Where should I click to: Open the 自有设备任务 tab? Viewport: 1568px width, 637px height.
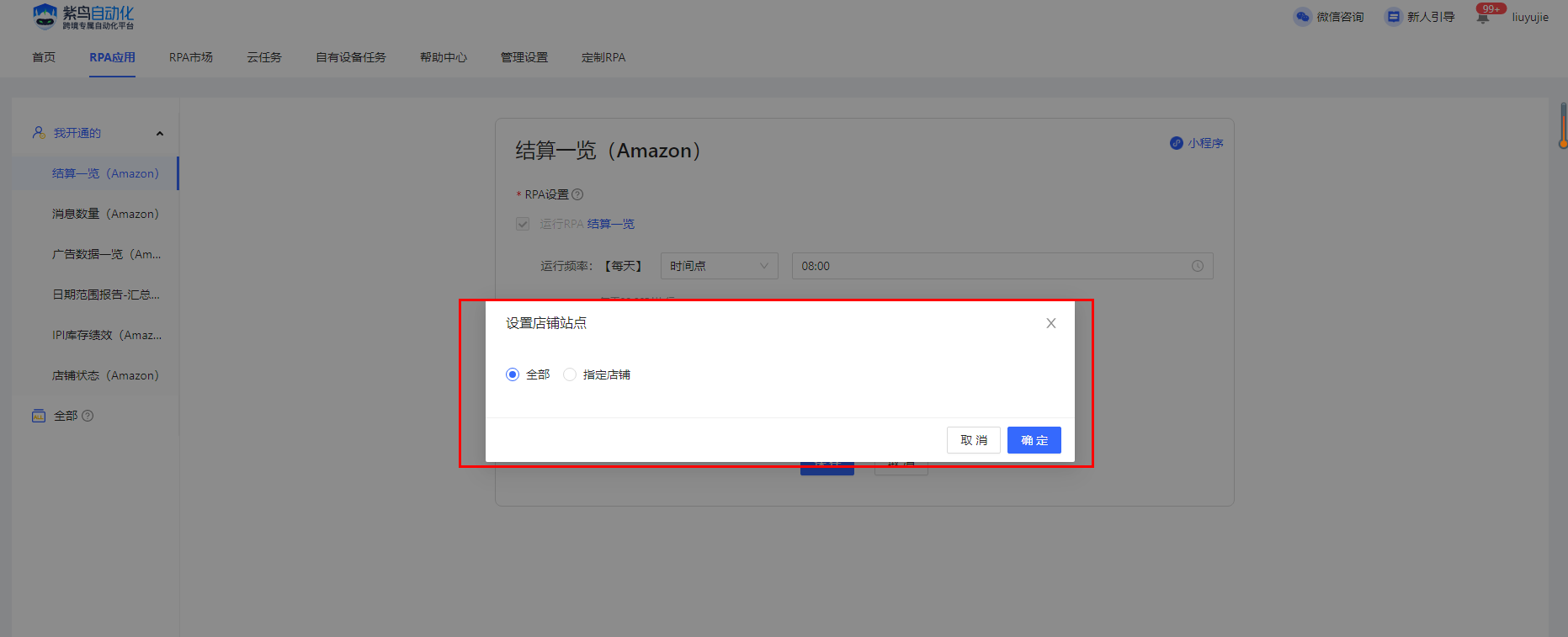click(x=351, y=57)
